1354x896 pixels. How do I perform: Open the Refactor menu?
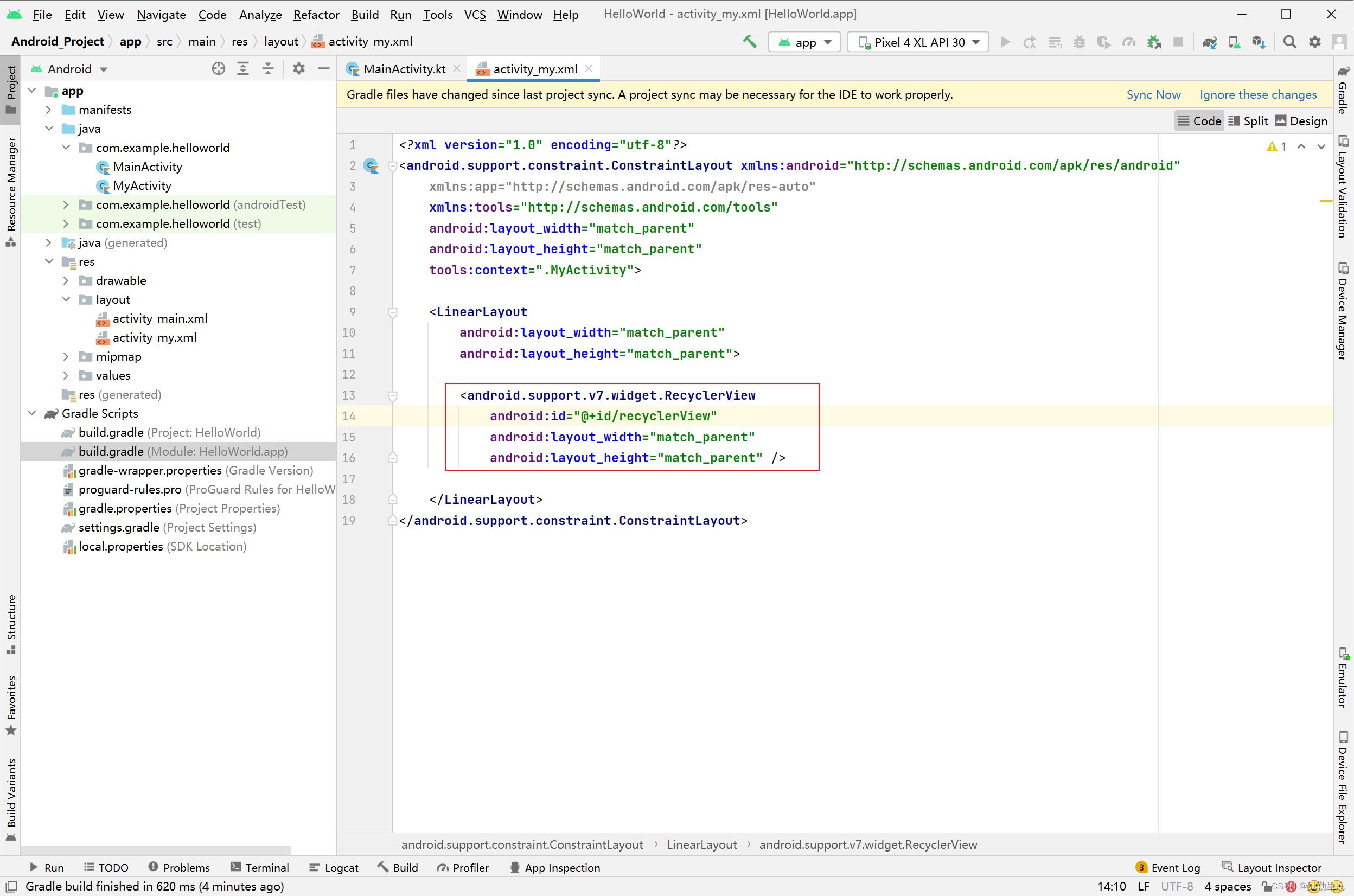pos(316,14)
